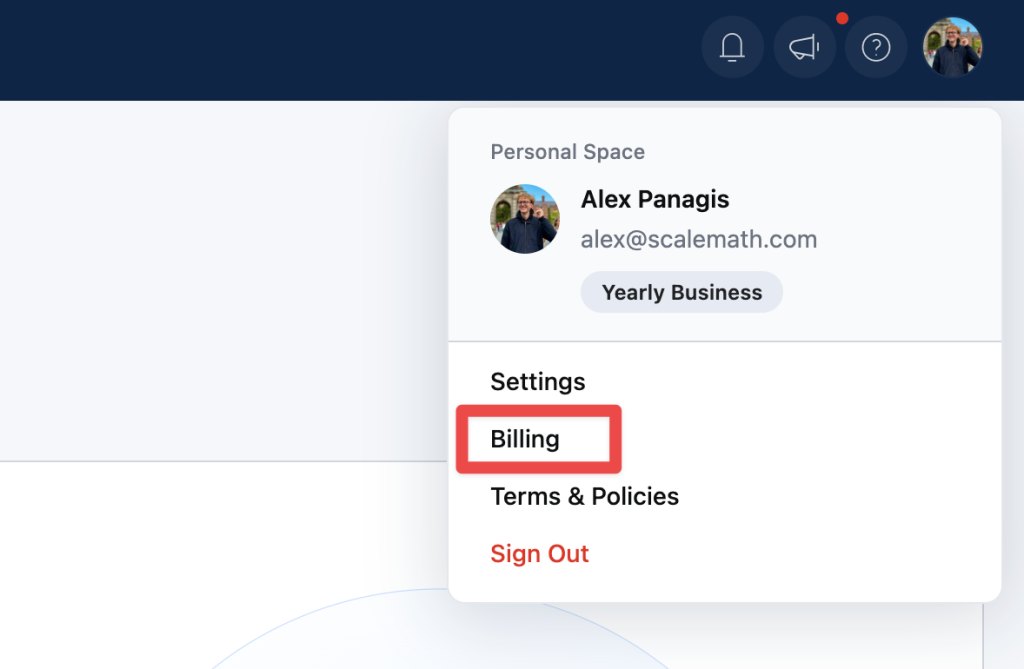Click the Alex Panagis name text
This screenshot has width=1024, height=669.
click(655, 199)
